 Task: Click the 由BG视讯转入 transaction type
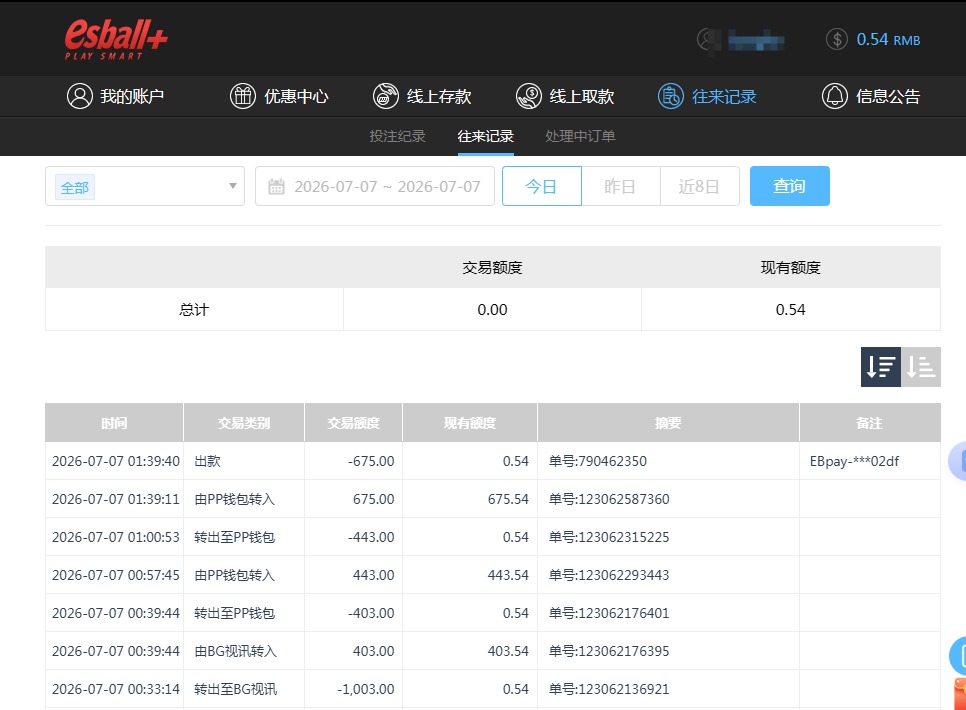point(235,651)
